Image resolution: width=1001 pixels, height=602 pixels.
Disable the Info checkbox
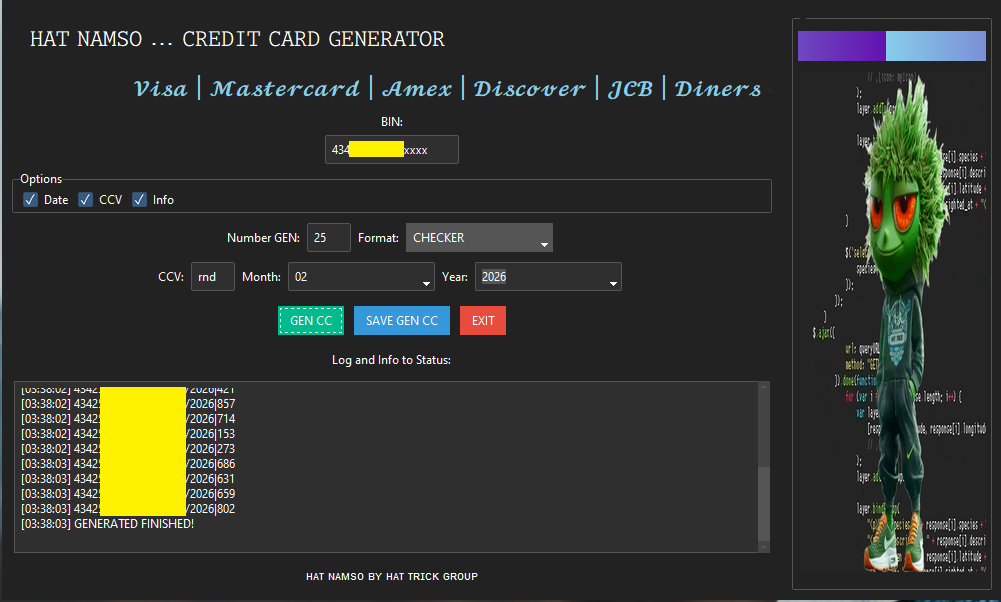[140, 200]
